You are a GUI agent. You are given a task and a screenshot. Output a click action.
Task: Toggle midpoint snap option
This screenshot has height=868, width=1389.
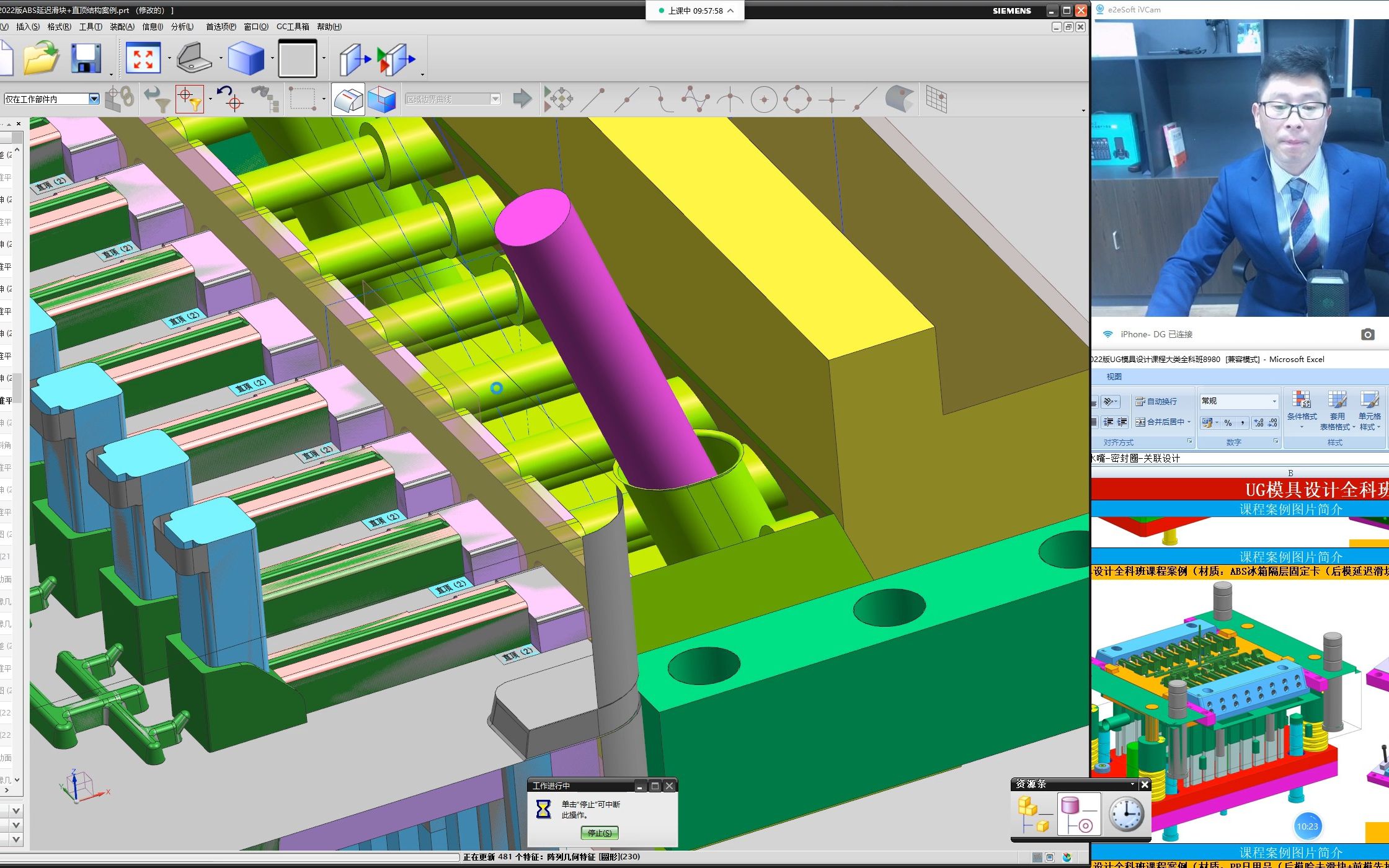tap(627, 99)
